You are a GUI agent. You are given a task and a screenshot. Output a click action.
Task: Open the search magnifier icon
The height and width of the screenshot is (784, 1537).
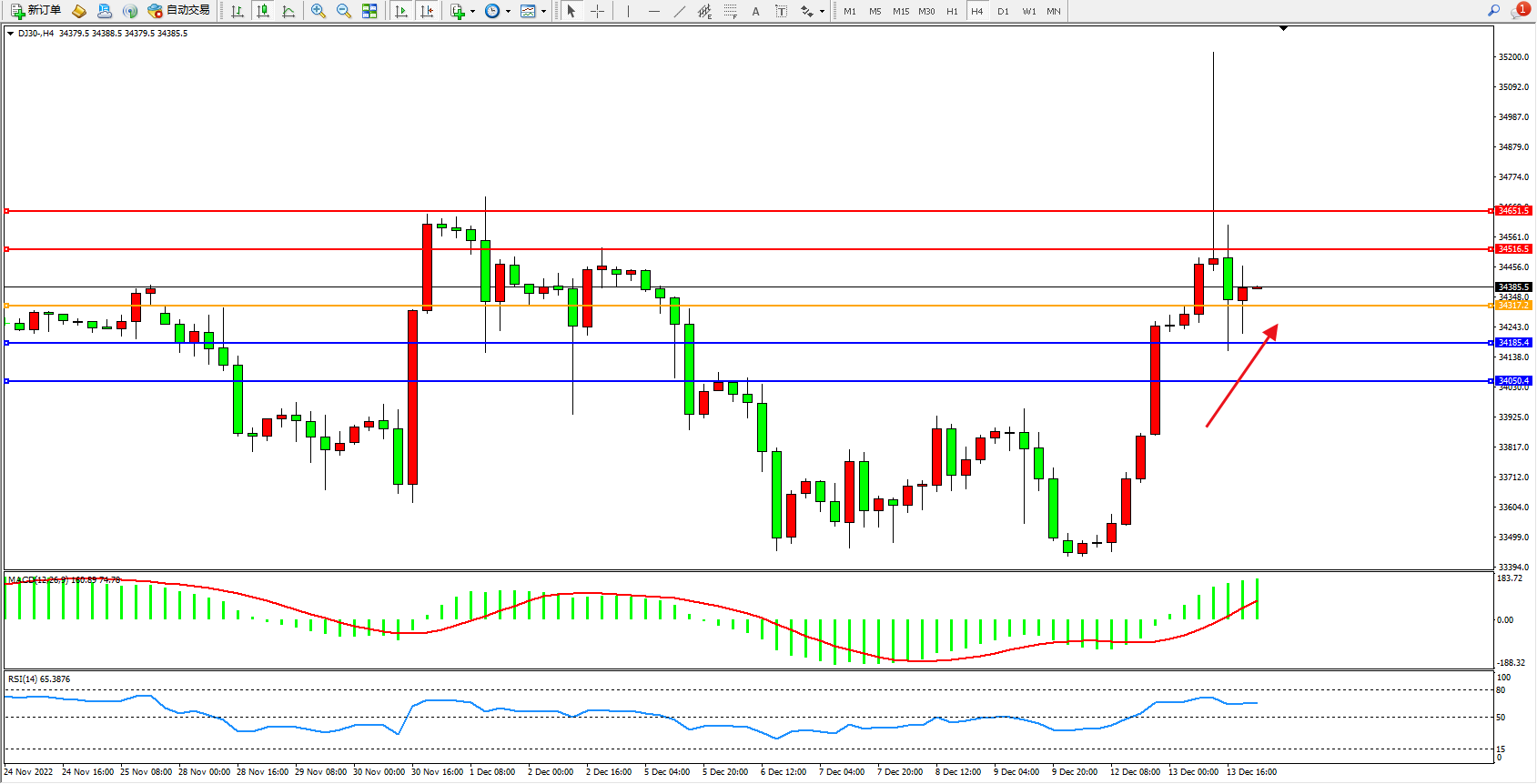coord(1493,11)
